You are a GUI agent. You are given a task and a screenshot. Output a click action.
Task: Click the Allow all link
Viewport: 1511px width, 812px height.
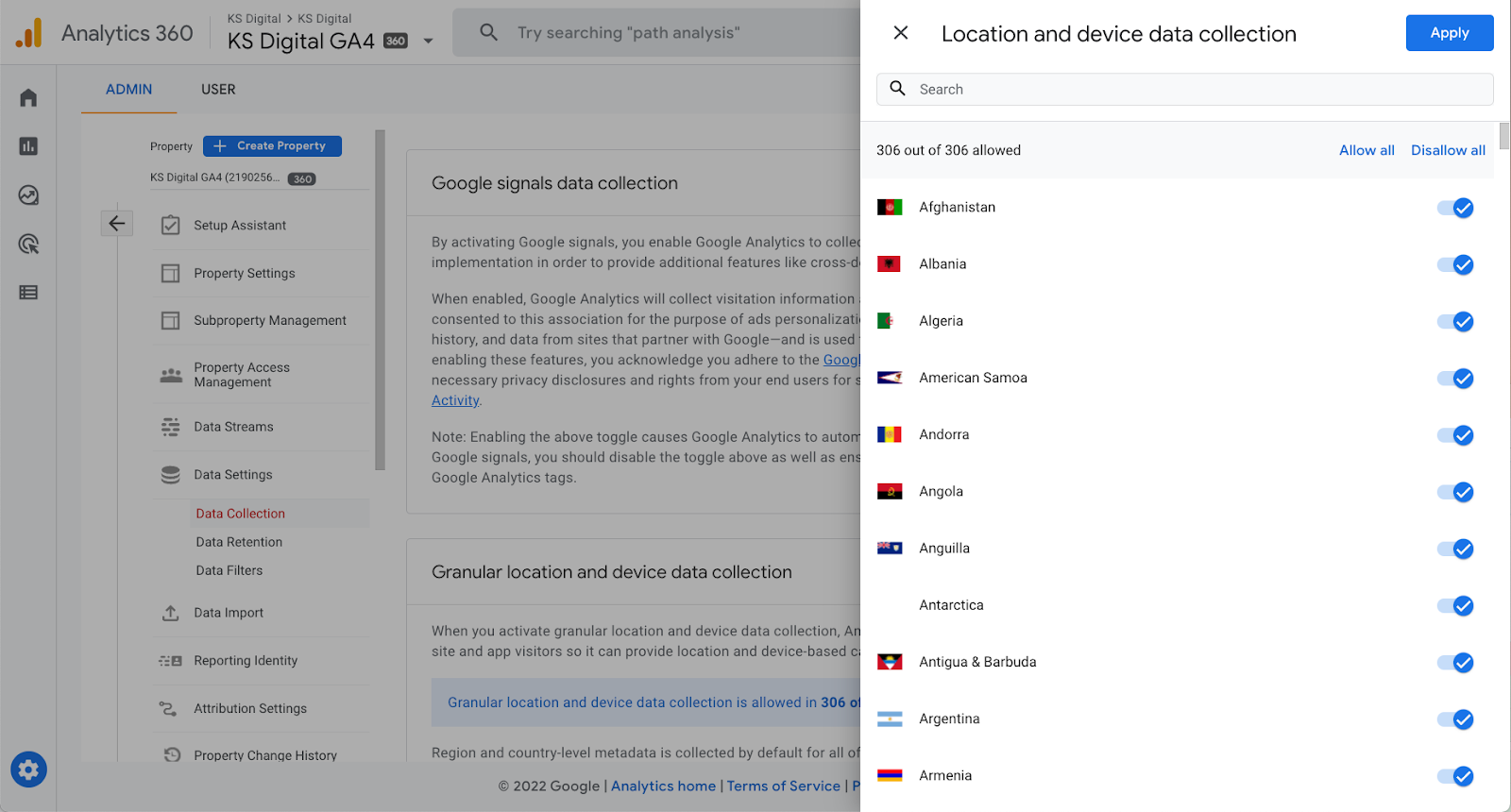(x=1367, y=150)
